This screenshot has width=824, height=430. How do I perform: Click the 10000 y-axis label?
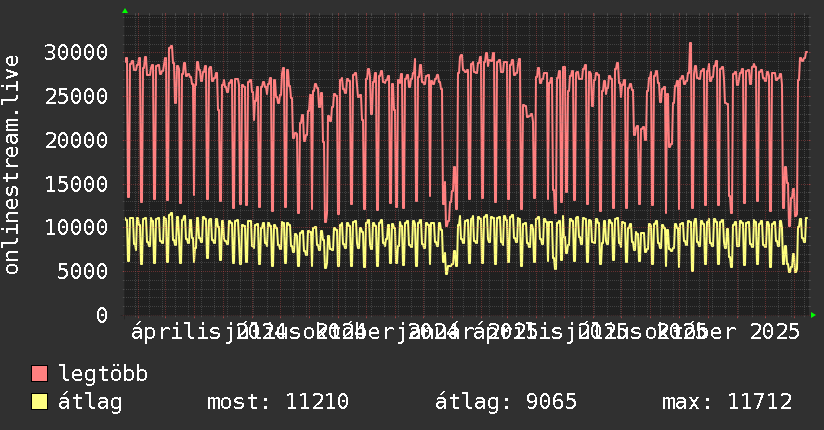76,227
